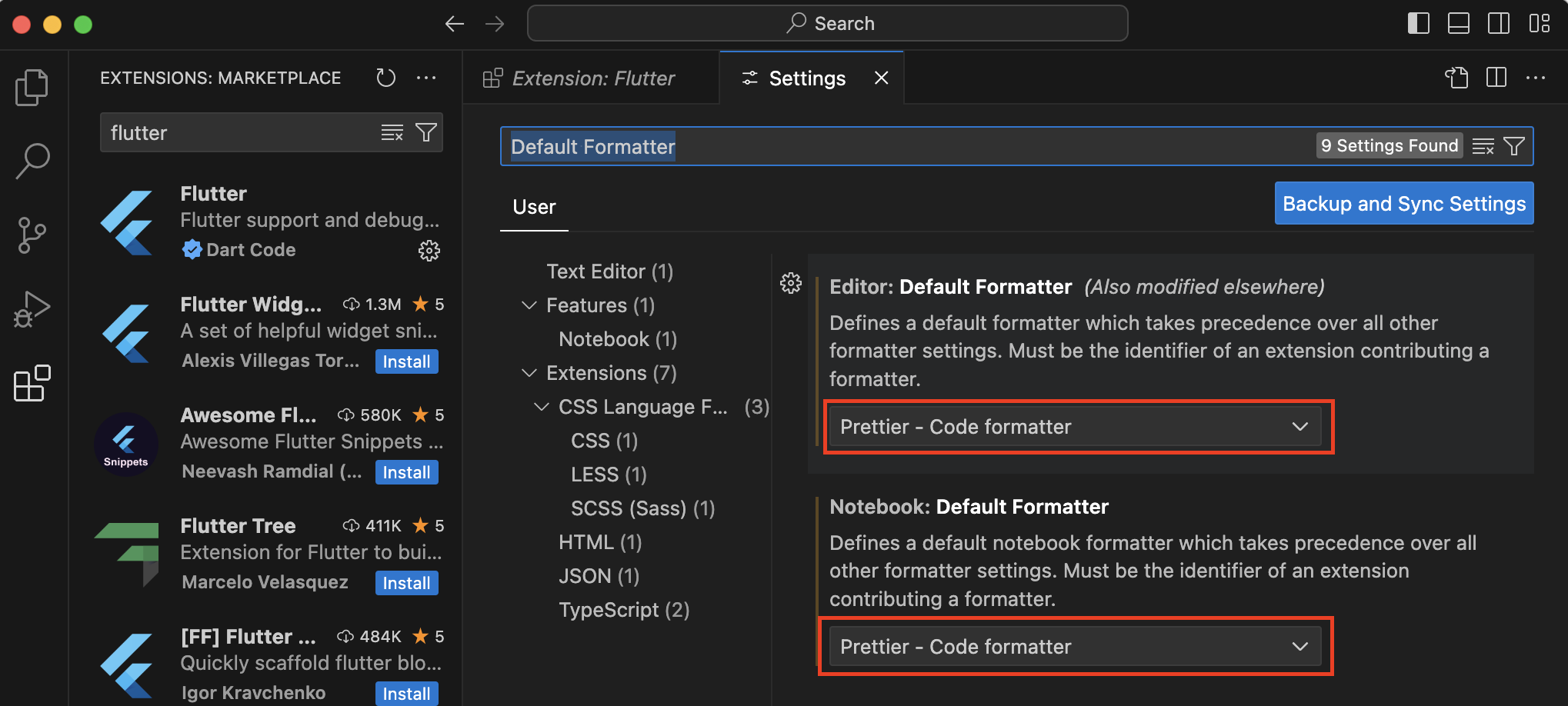Select Notebook (1) in settings tree
Viewport: 1568px width, 706px height.
pyautogui.click(x=618, y=339)
